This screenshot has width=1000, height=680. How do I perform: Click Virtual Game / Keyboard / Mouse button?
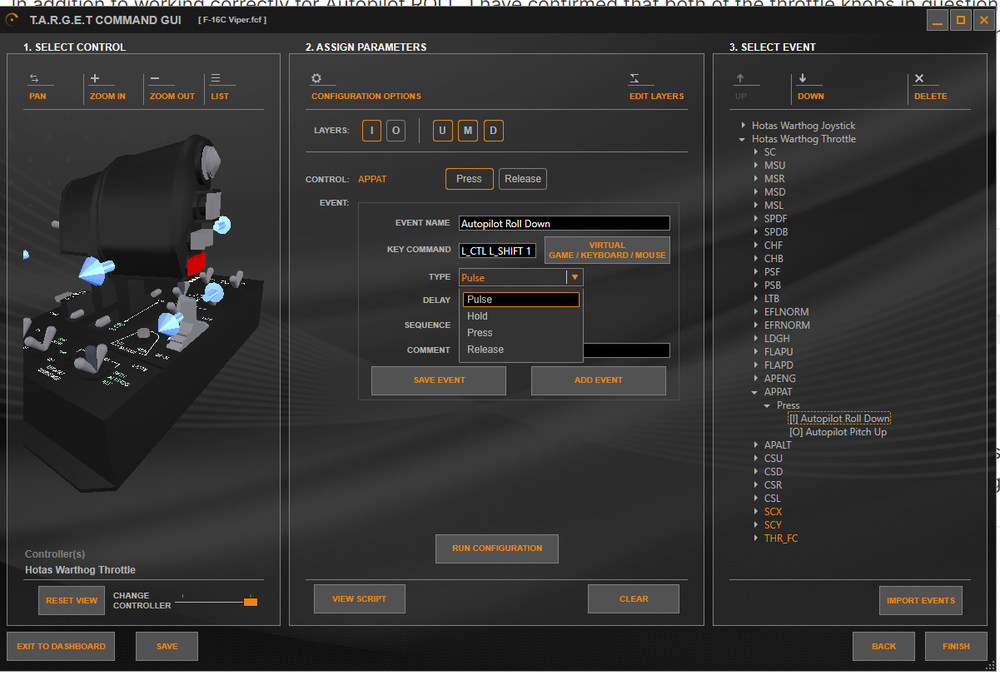tap(607, 250)
